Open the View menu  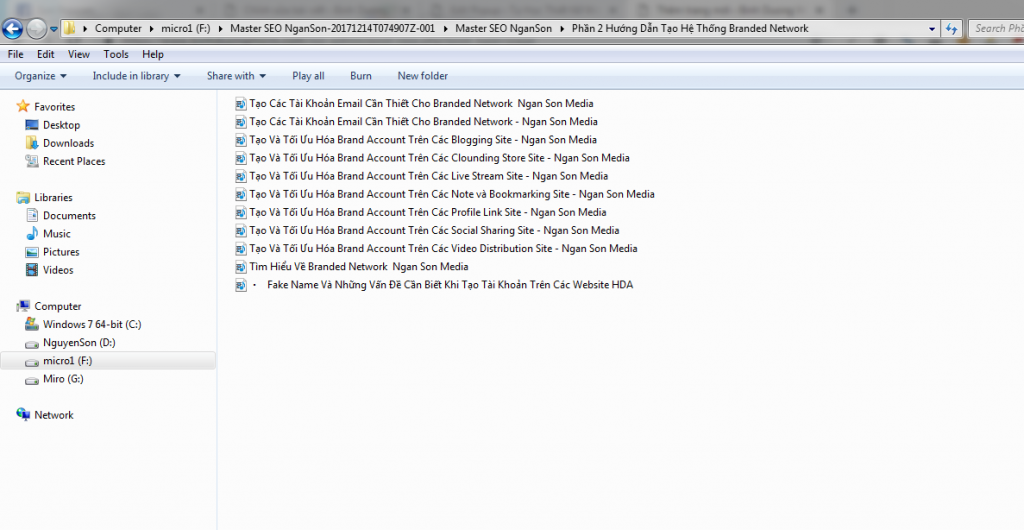78,54
